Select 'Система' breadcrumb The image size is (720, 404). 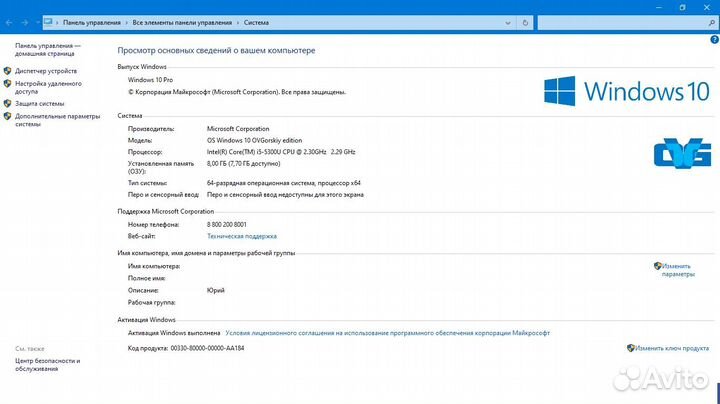click(x=256, y=22)
